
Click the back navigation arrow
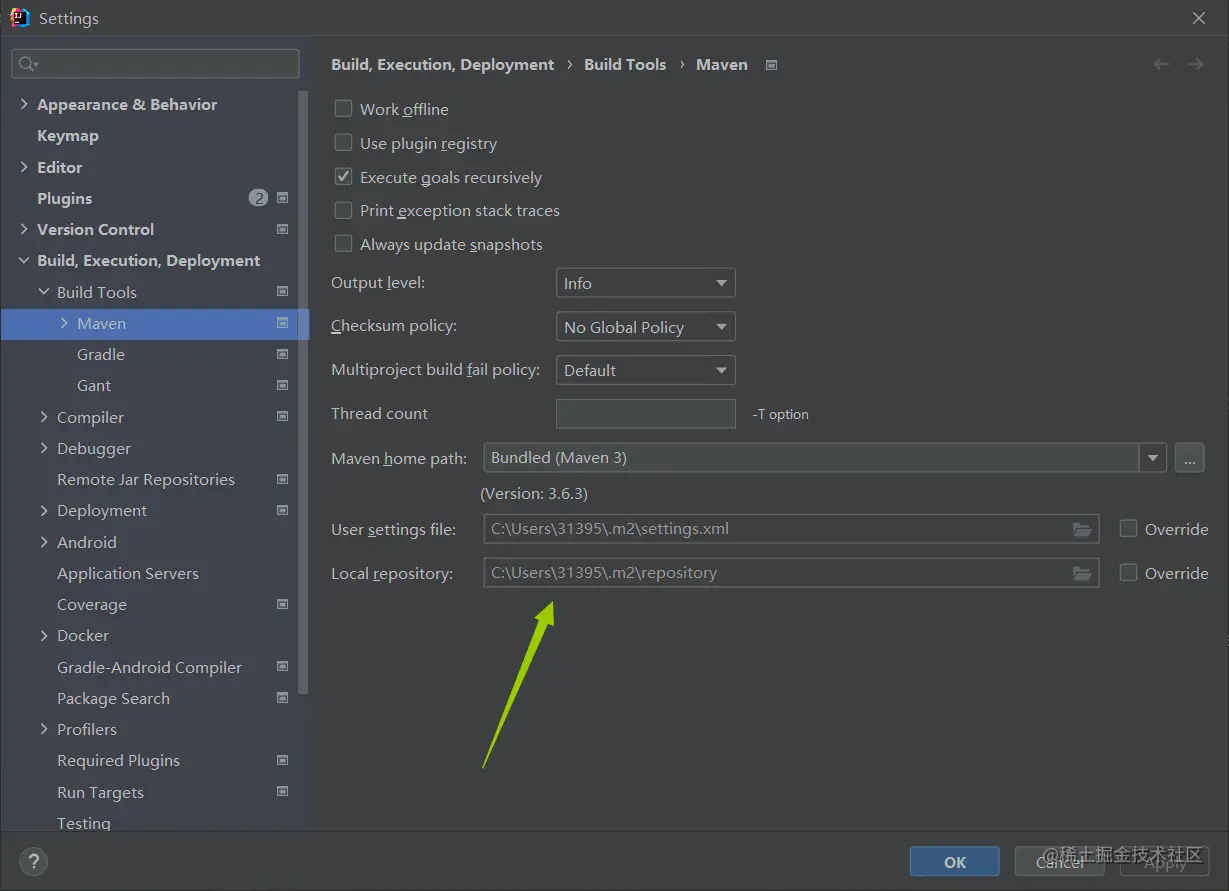(1161, 64)
